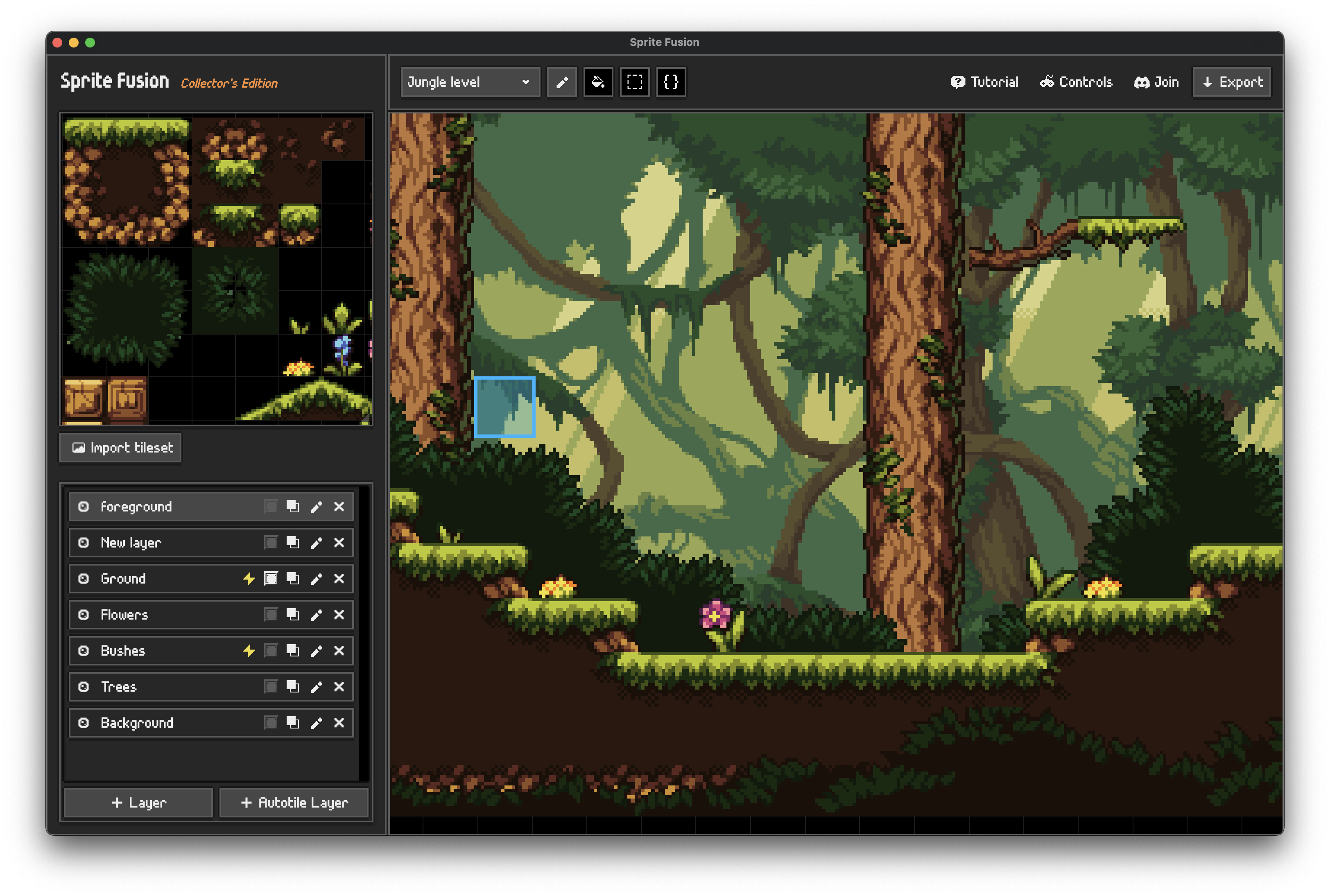Rename the Background layer with pencil icon
The image size is (1330, 896).
(316, 723)
